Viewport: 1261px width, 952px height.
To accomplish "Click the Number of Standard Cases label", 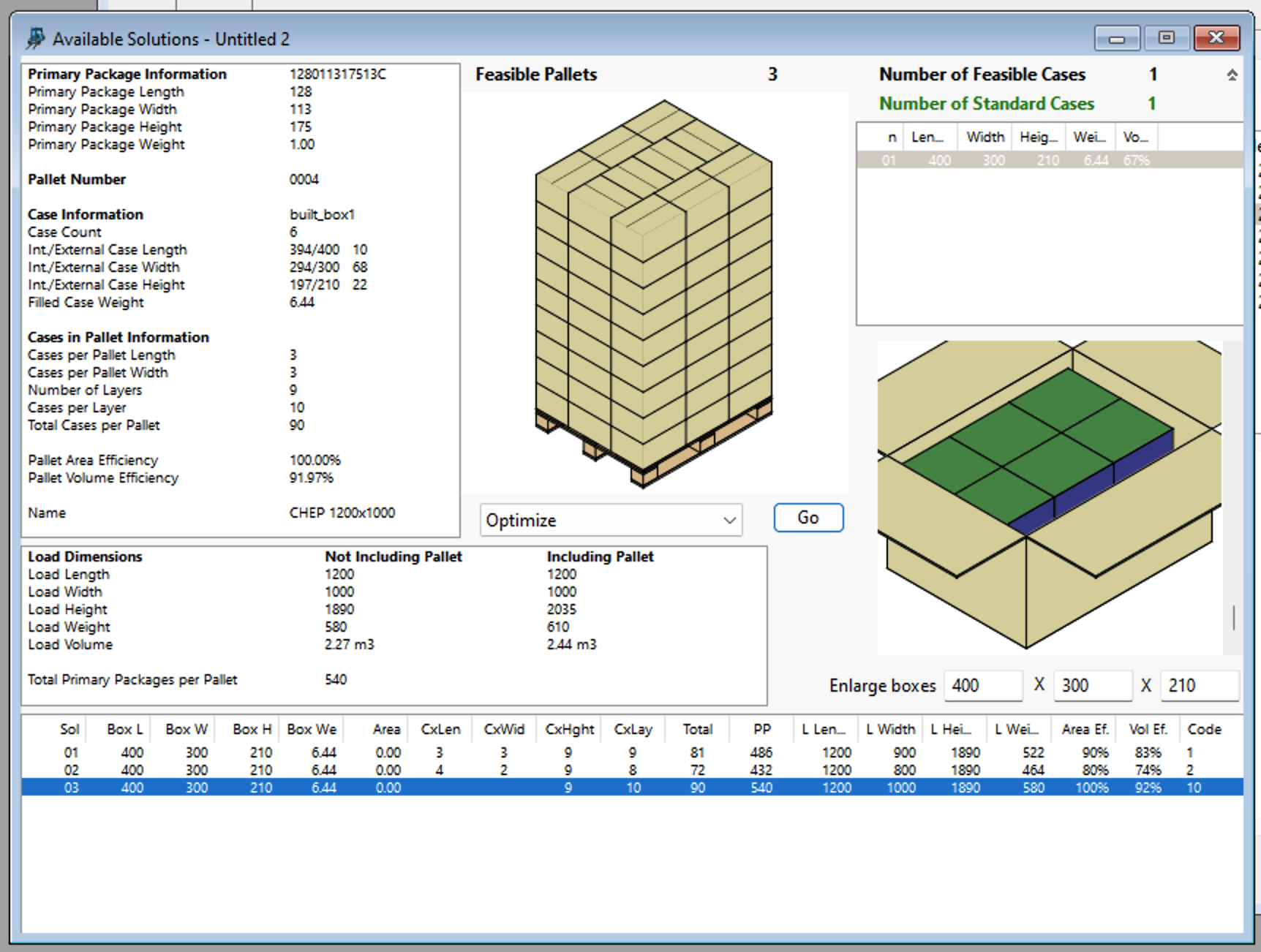I will point(986,104).
